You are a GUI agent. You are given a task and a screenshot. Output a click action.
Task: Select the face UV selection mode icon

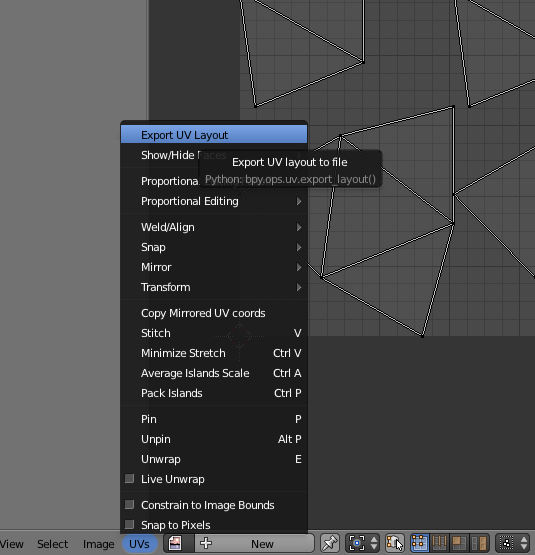[459, 543]
